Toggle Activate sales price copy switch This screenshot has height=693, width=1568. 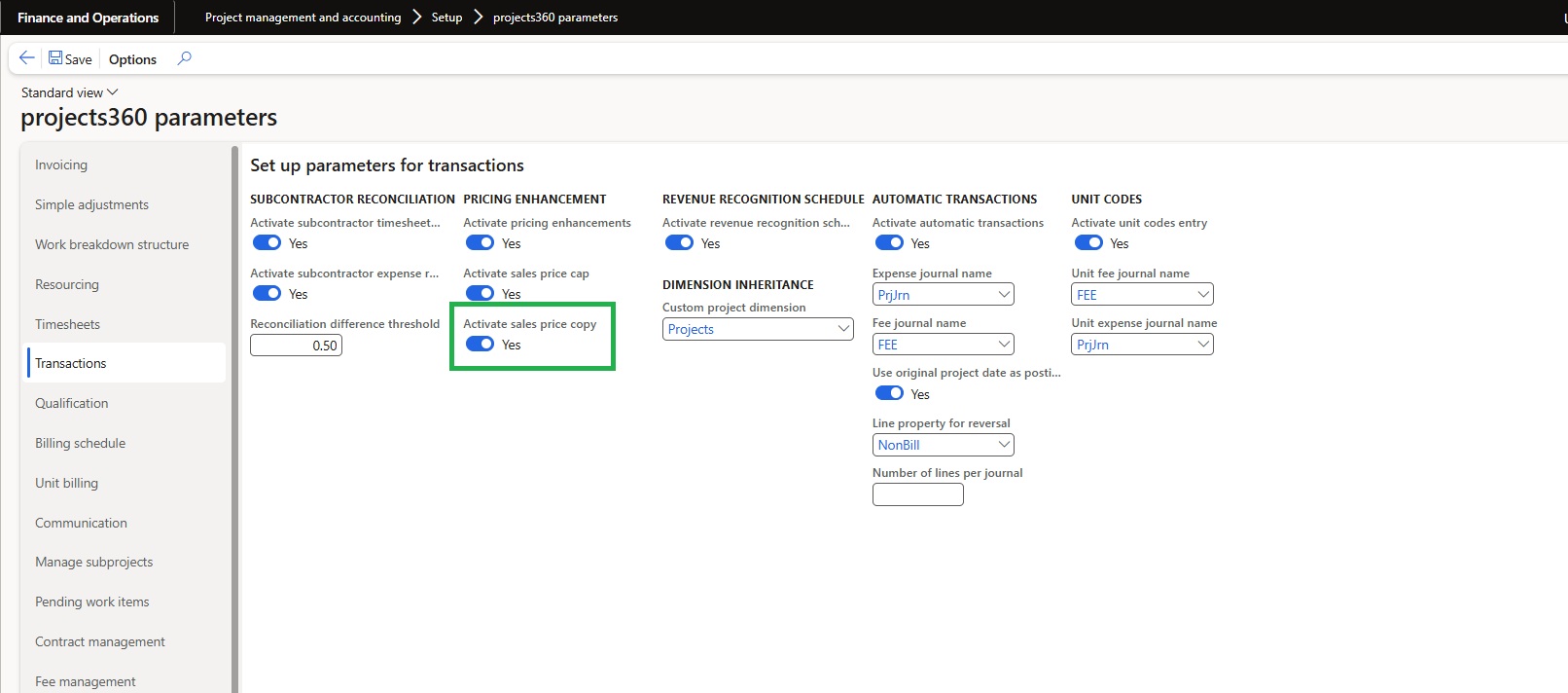pyautogui.click(x=480, y=344)
